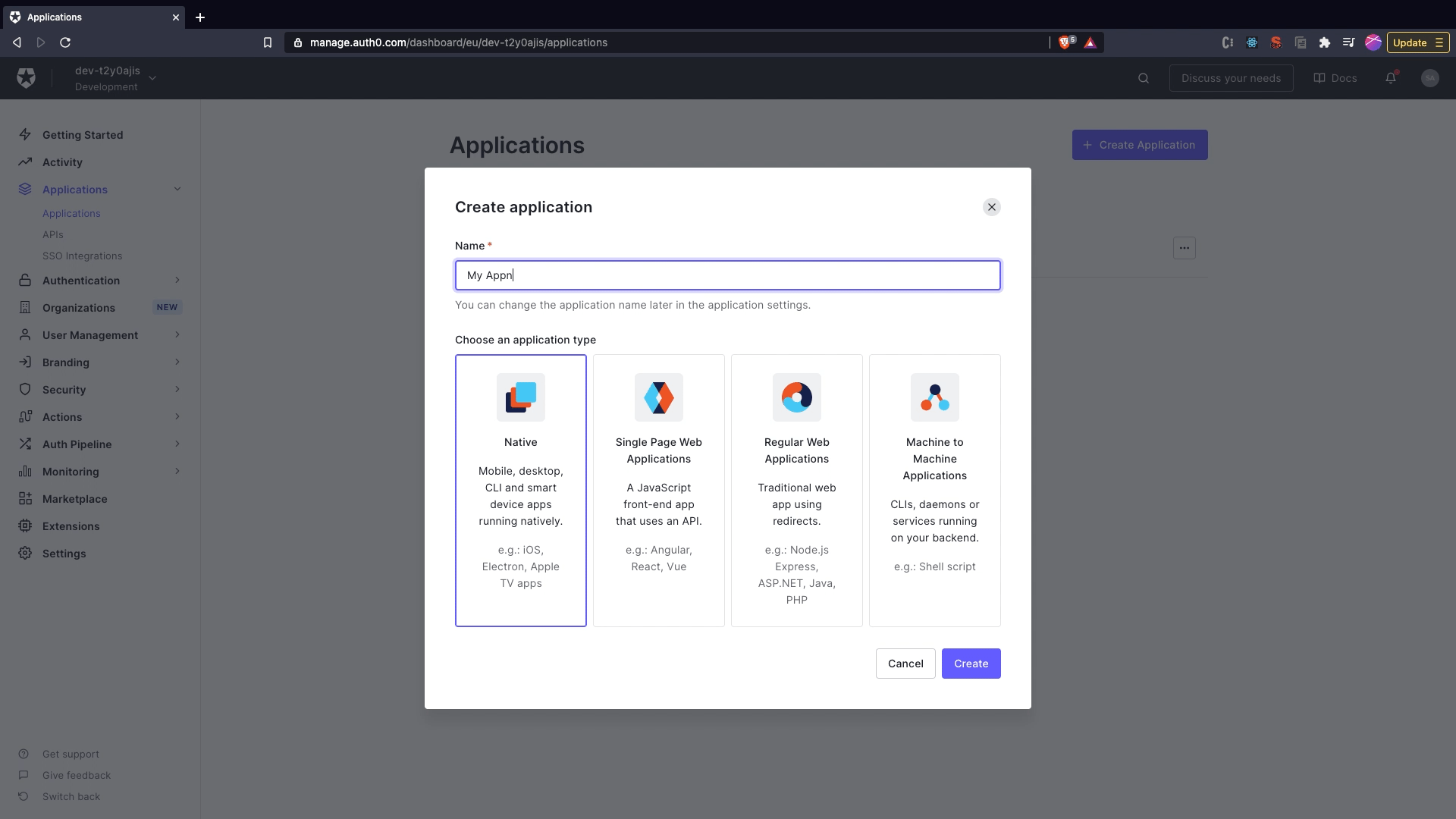Go to SSO Integrations
1456x819 pixels.
(x=82, y=256)
